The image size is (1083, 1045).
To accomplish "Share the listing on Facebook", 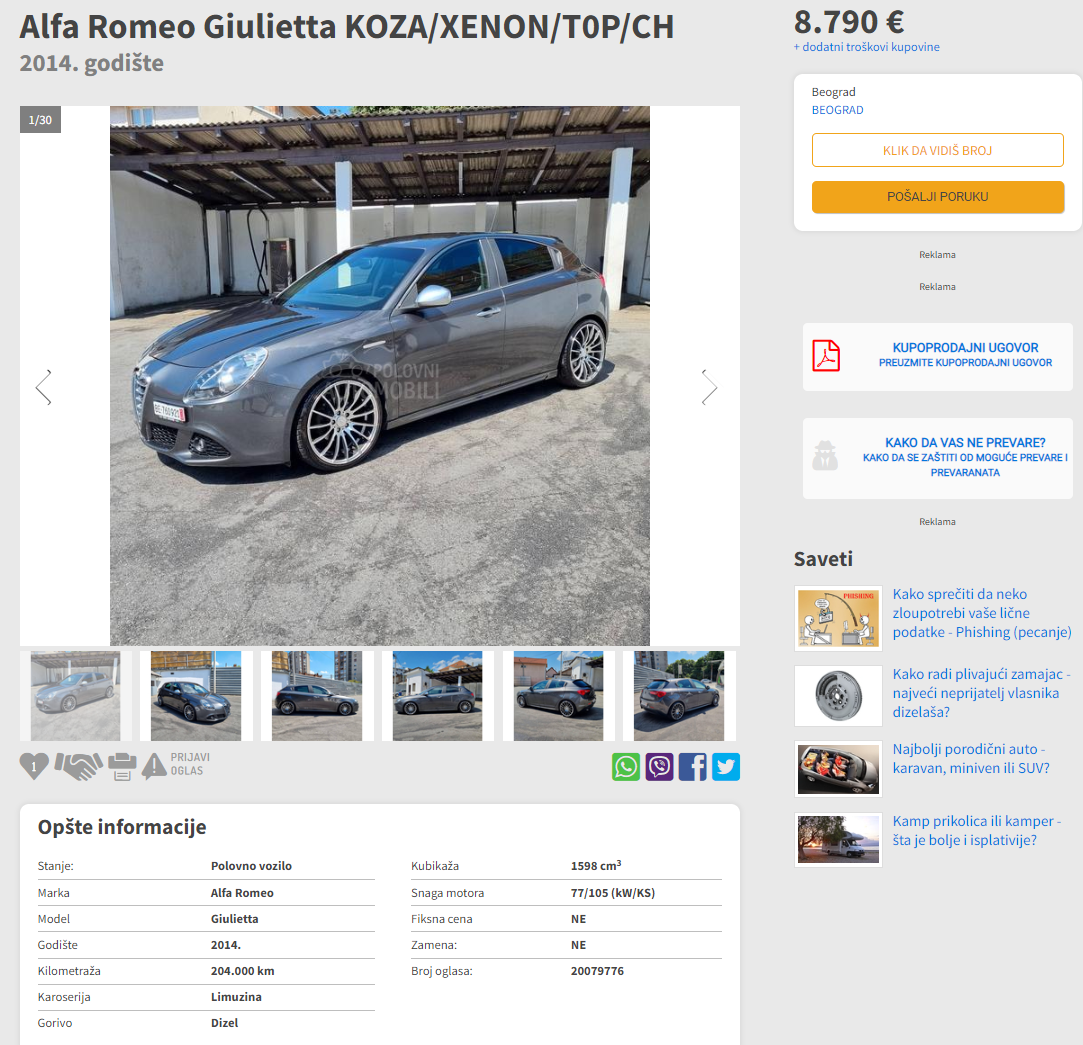I will tap(693, 767).
